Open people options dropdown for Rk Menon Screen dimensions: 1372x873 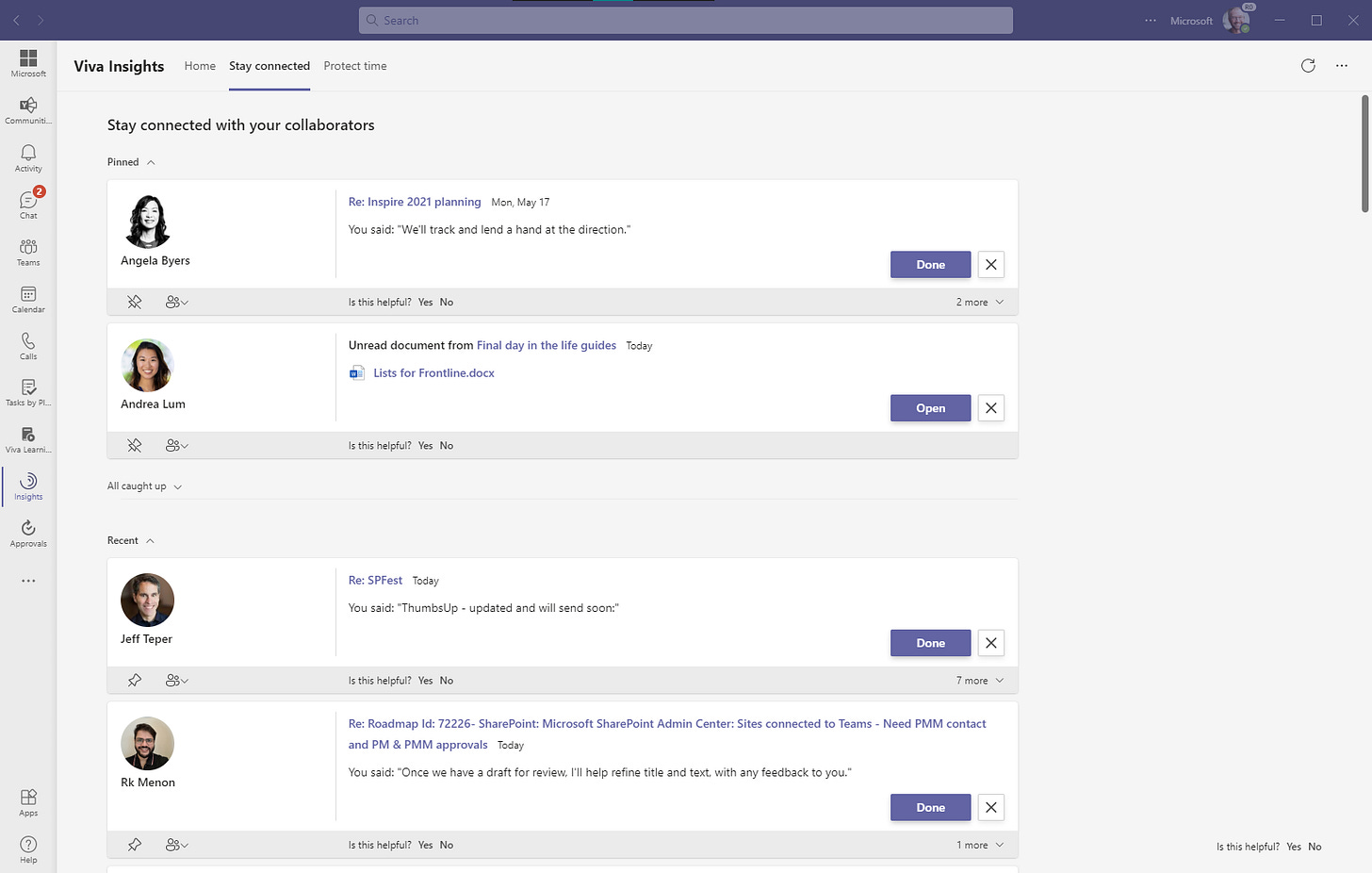pos(176,845)
